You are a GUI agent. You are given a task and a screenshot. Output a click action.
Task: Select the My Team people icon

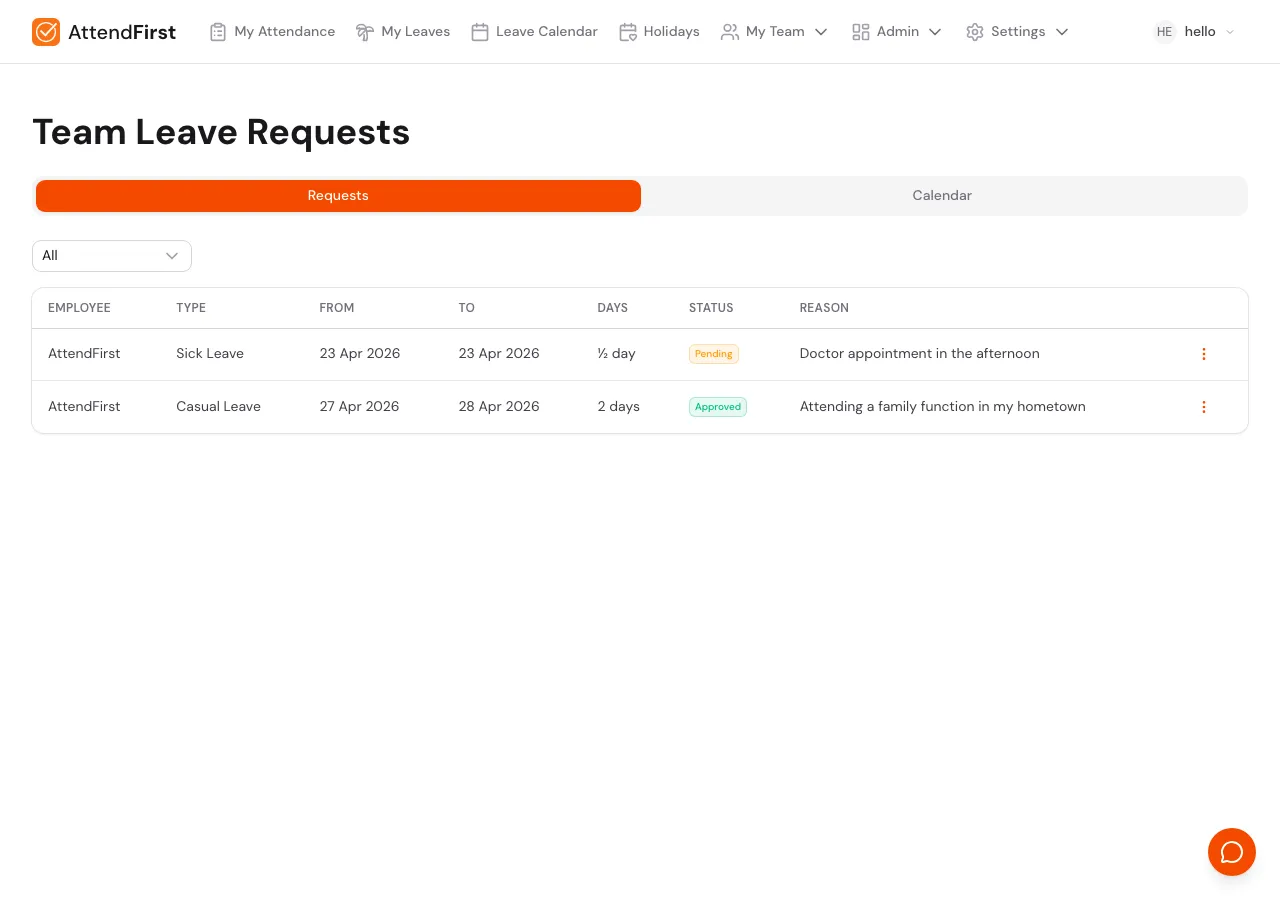coord(730,31)
